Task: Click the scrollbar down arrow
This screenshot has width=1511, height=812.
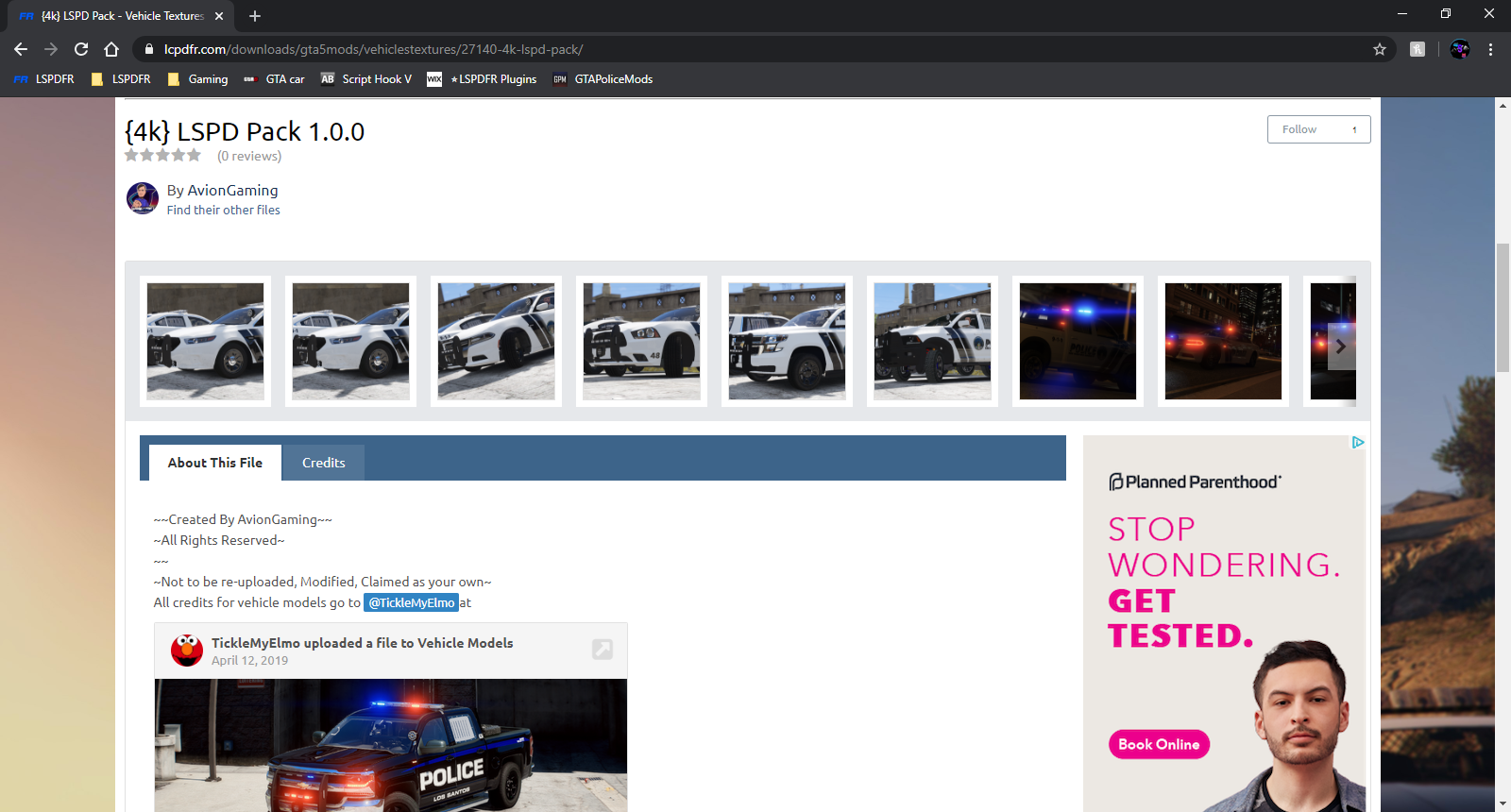Action: (x=1503, y=804)
